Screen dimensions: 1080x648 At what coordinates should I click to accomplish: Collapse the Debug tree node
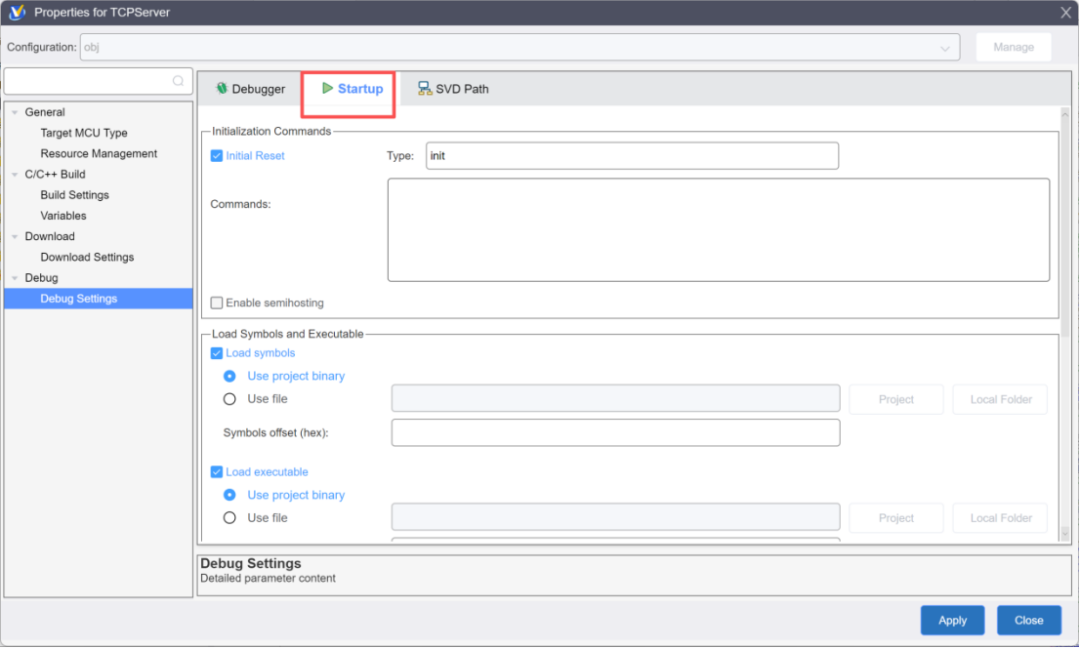point(14,278)
